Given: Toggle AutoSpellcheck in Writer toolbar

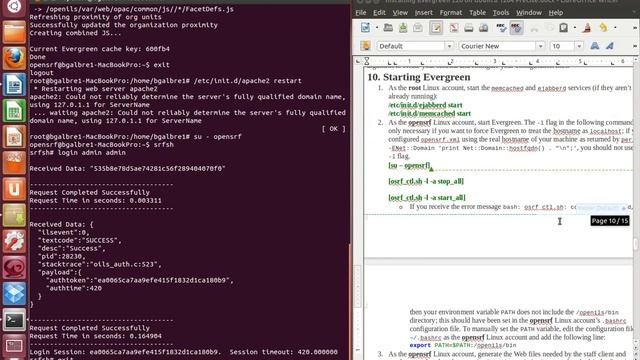Looking at the screenshot, I should tap(516, 28).
